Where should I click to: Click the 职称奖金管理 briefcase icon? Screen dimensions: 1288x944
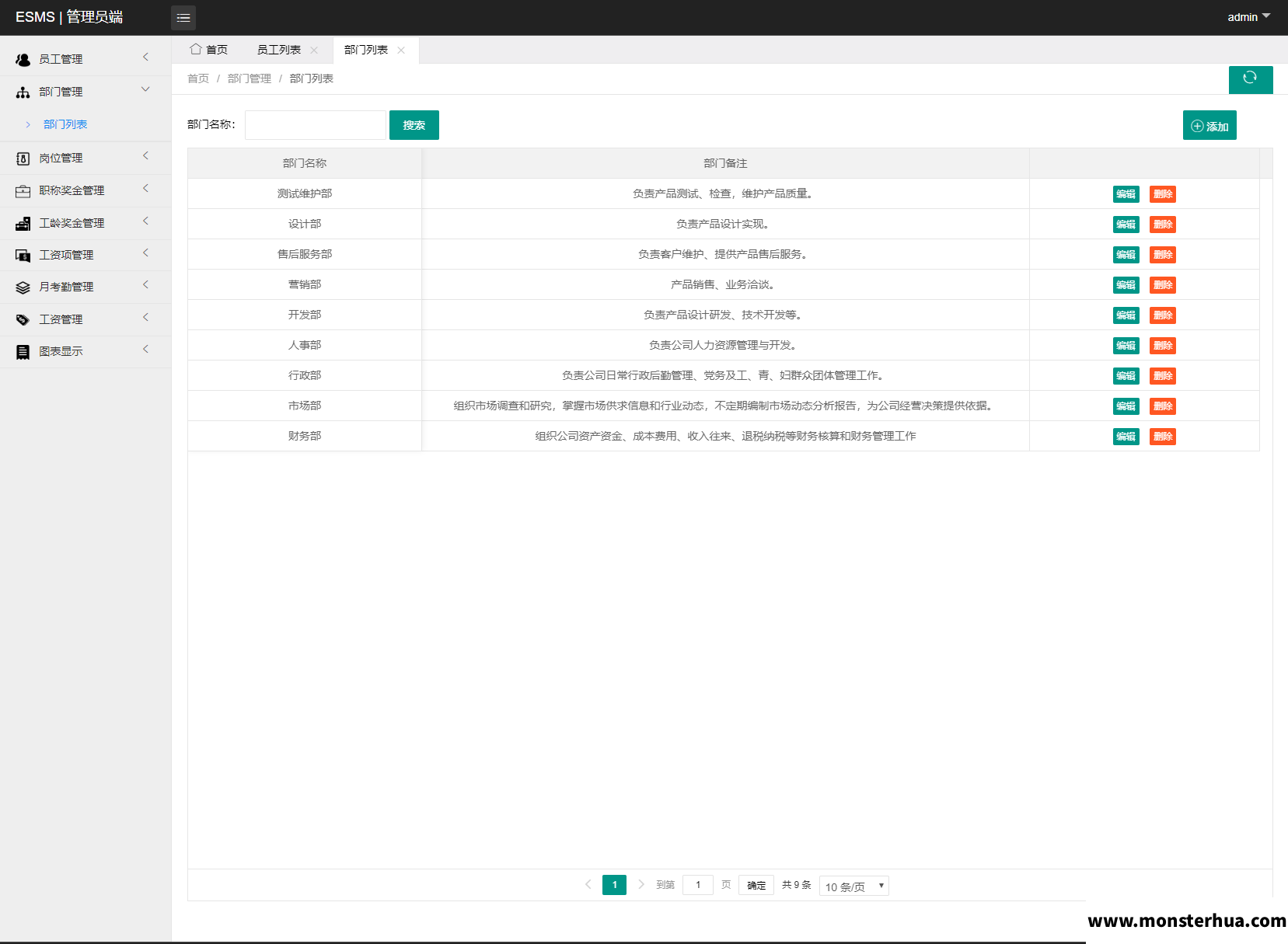pyautogui.click(x=23, y=190)
